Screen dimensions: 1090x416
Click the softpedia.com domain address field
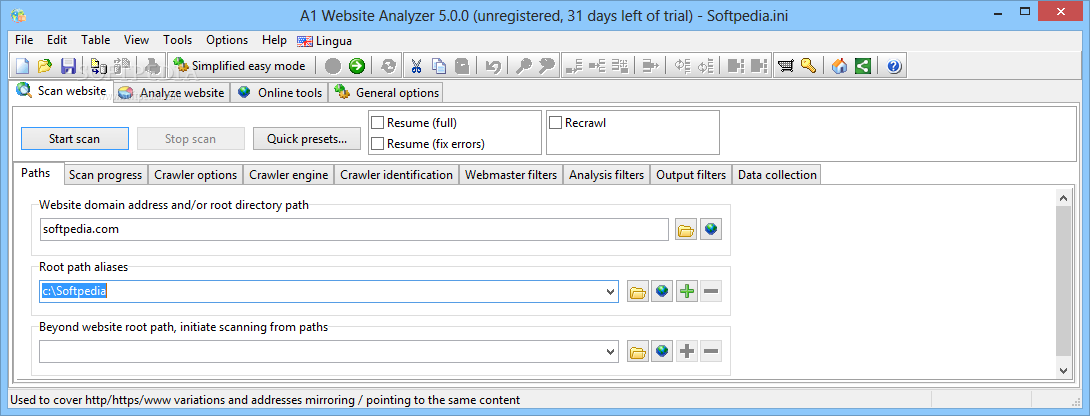354,229
